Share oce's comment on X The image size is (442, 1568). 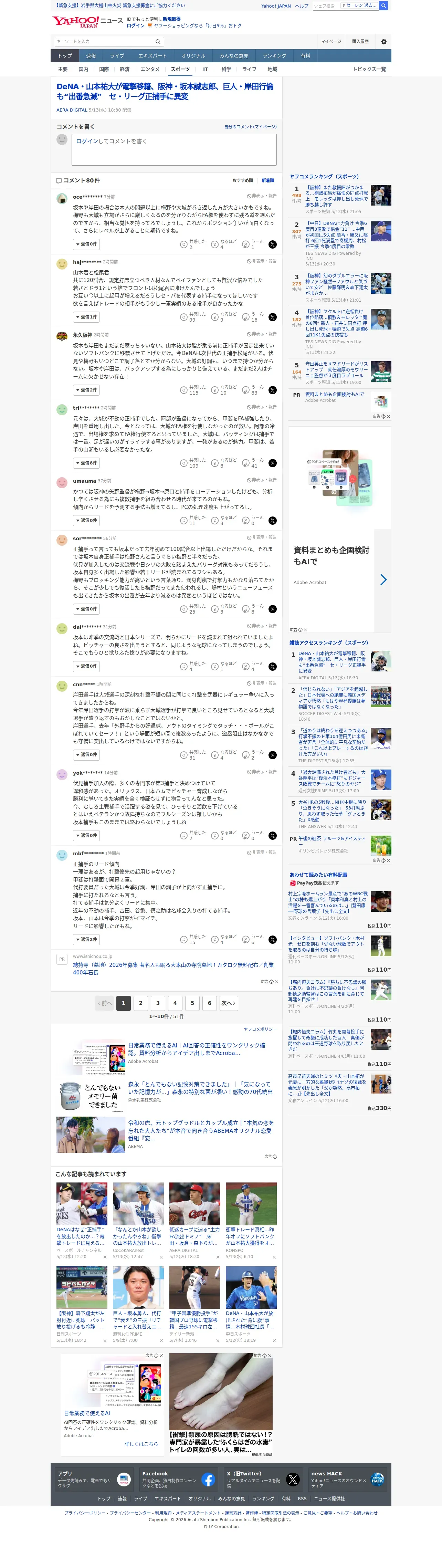coord(272,244)
